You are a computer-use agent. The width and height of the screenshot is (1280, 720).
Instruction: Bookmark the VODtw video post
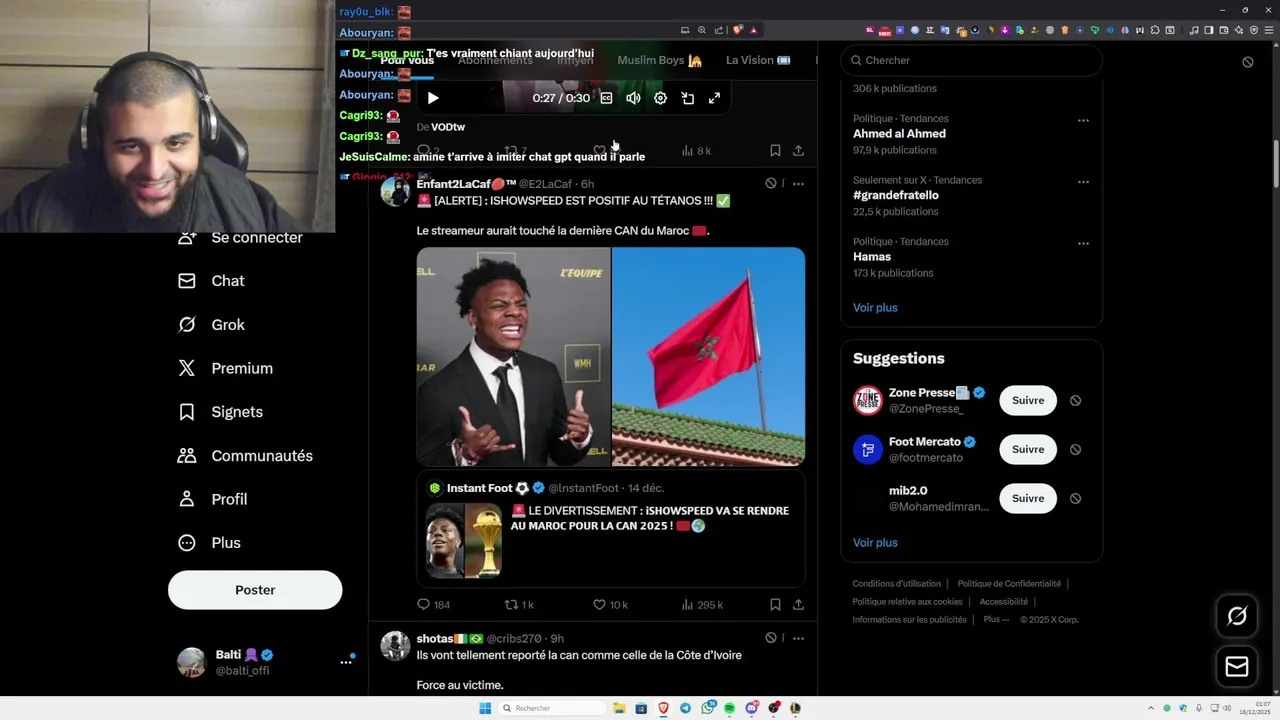(x=775, y=151)
